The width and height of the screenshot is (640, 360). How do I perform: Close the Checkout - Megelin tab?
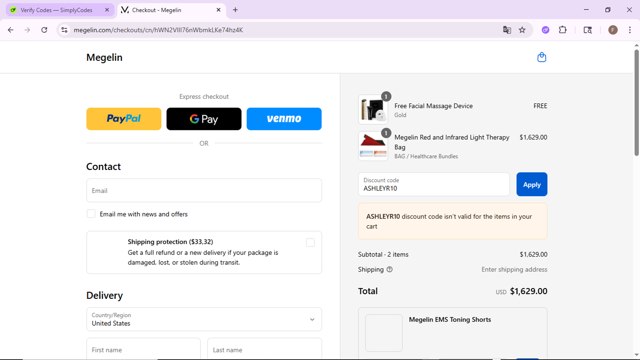pos(218,10)
